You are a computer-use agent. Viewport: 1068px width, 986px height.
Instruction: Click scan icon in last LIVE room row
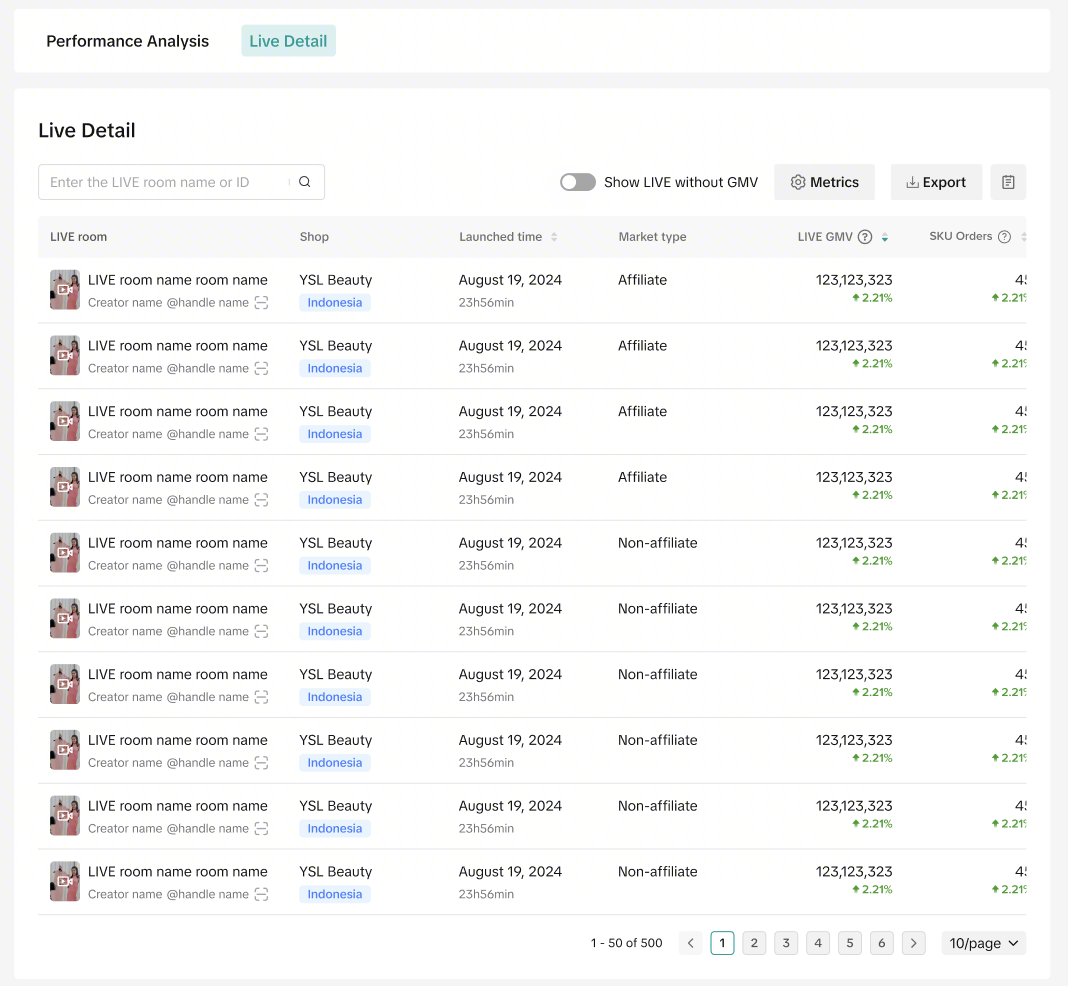point(261,894)
